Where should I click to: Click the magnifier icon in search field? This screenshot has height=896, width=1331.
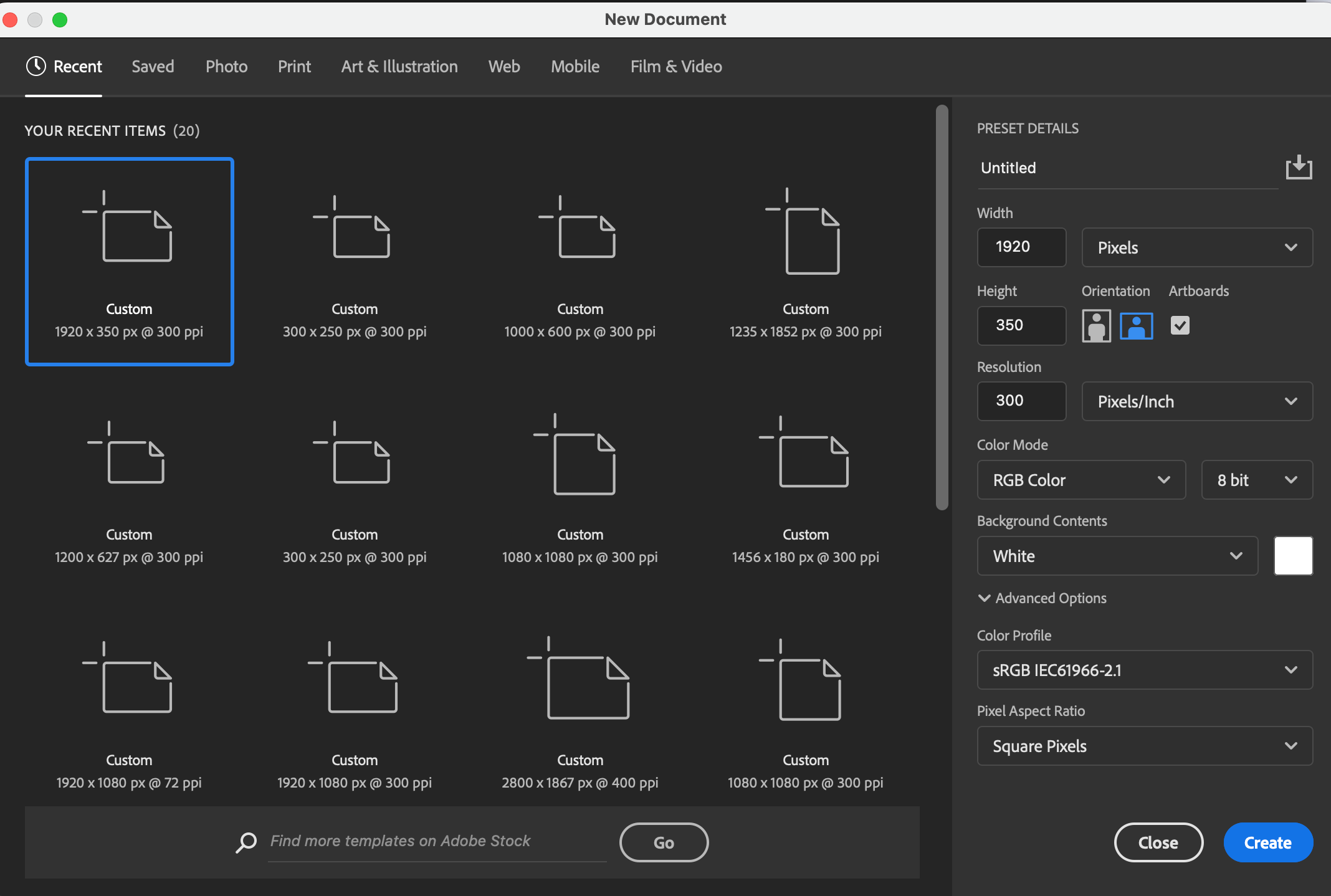(246, 842)
